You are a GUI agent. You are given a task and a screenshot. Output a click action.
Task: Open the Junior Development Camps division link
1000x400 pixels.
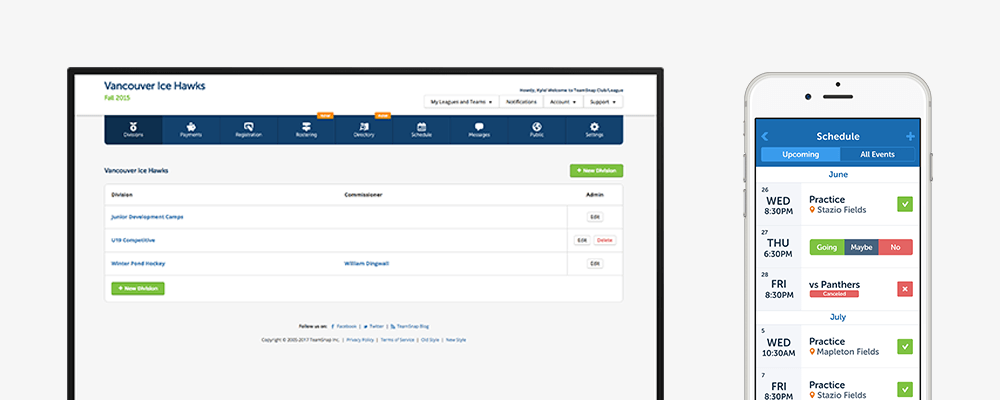[x=147, y=217]
